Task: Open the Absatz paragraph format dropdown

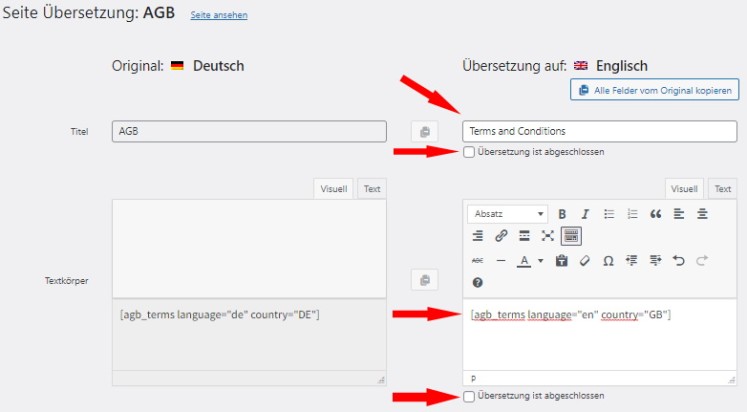Action: pos(507,214)
